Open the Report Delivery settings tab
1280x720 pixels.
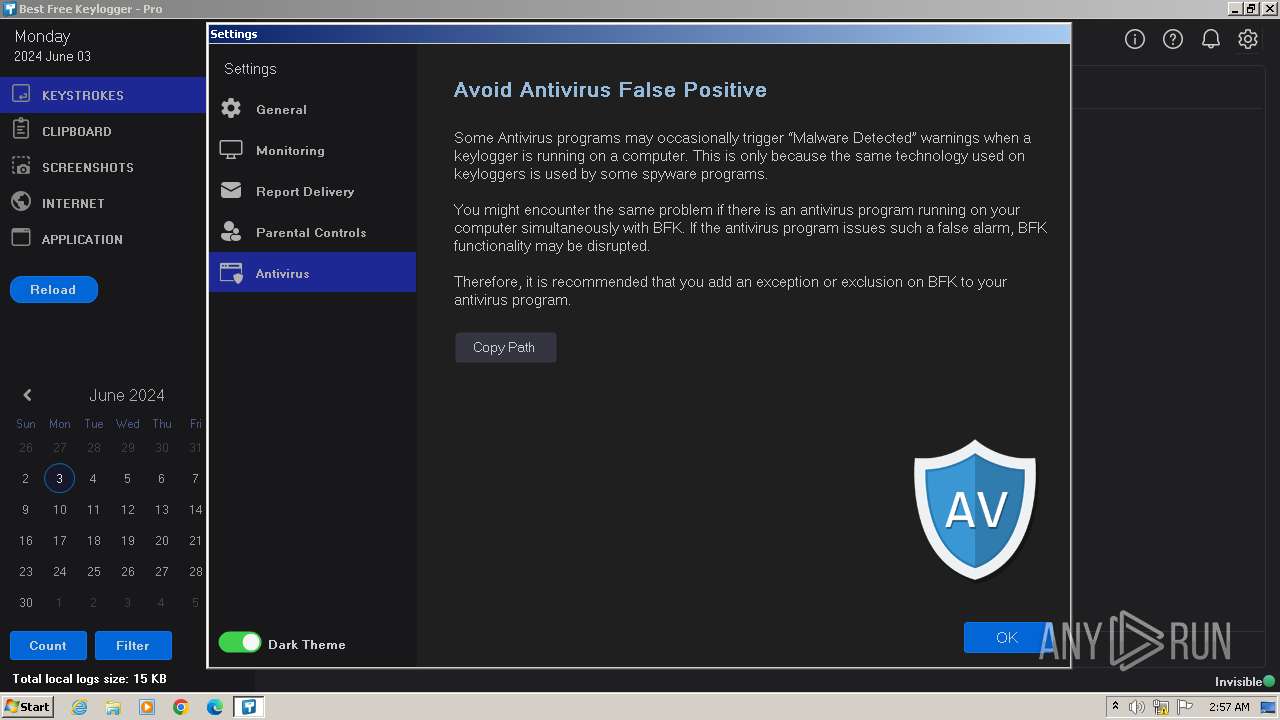[x=312, y=191]
